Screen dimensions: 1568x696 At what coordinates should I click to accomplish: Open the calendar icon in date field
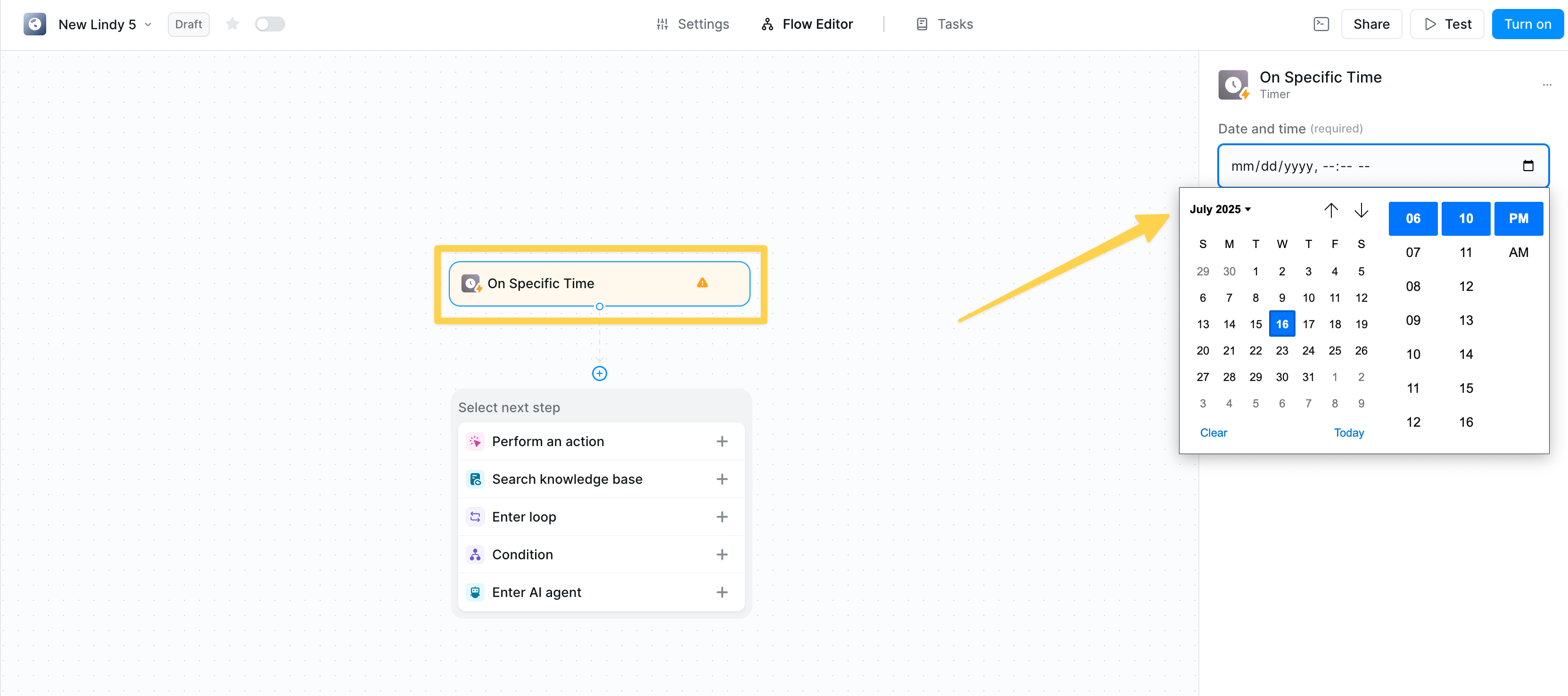(1528, 165)
